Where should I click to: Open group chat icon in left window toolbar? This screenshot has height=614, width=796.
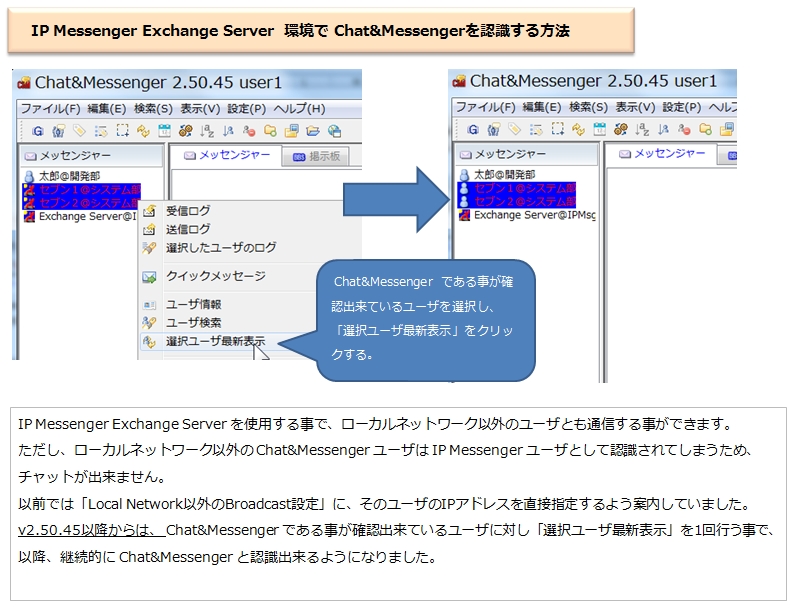[x=58, y=131]
